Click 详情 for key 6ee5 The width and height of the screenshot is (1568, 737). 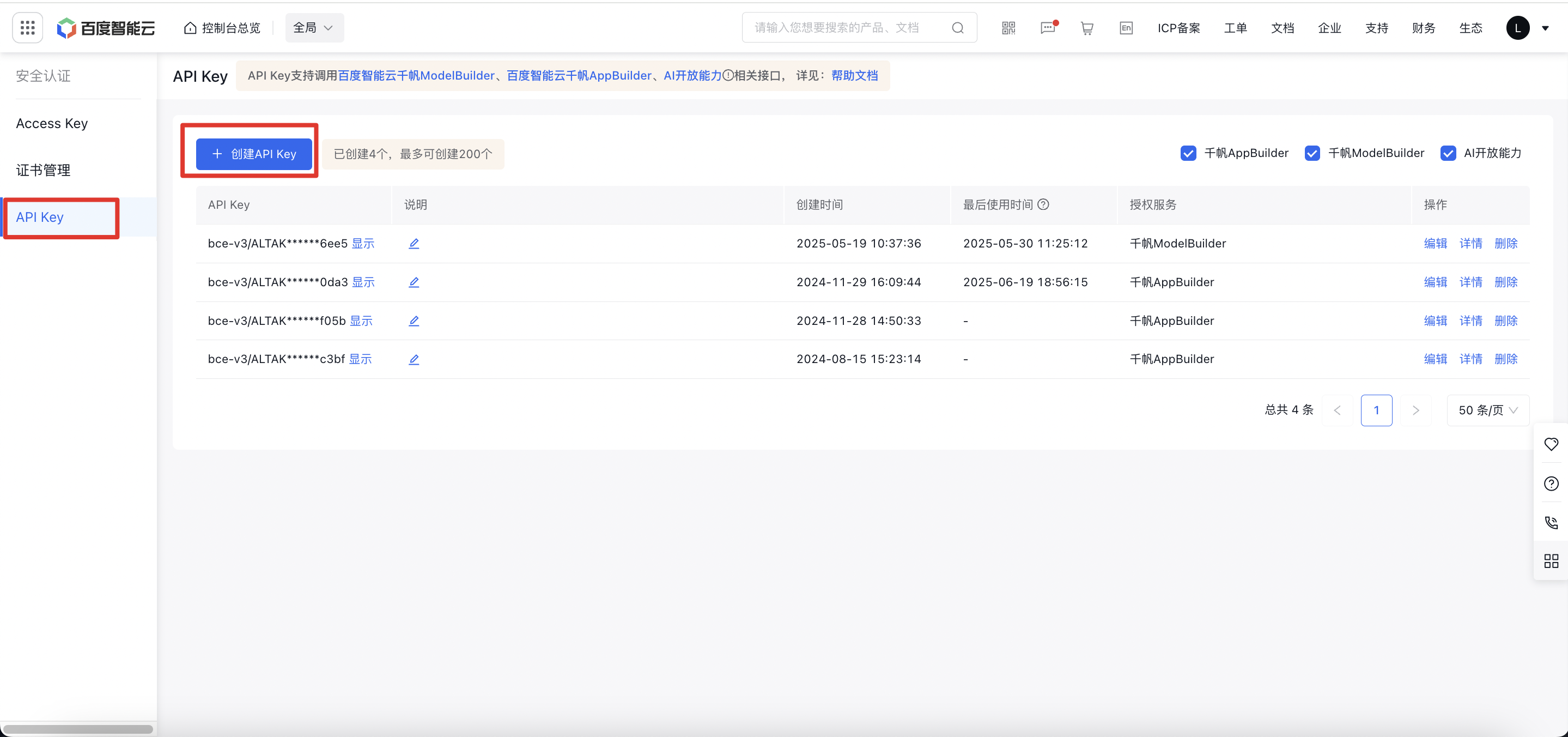[1470, 244]
